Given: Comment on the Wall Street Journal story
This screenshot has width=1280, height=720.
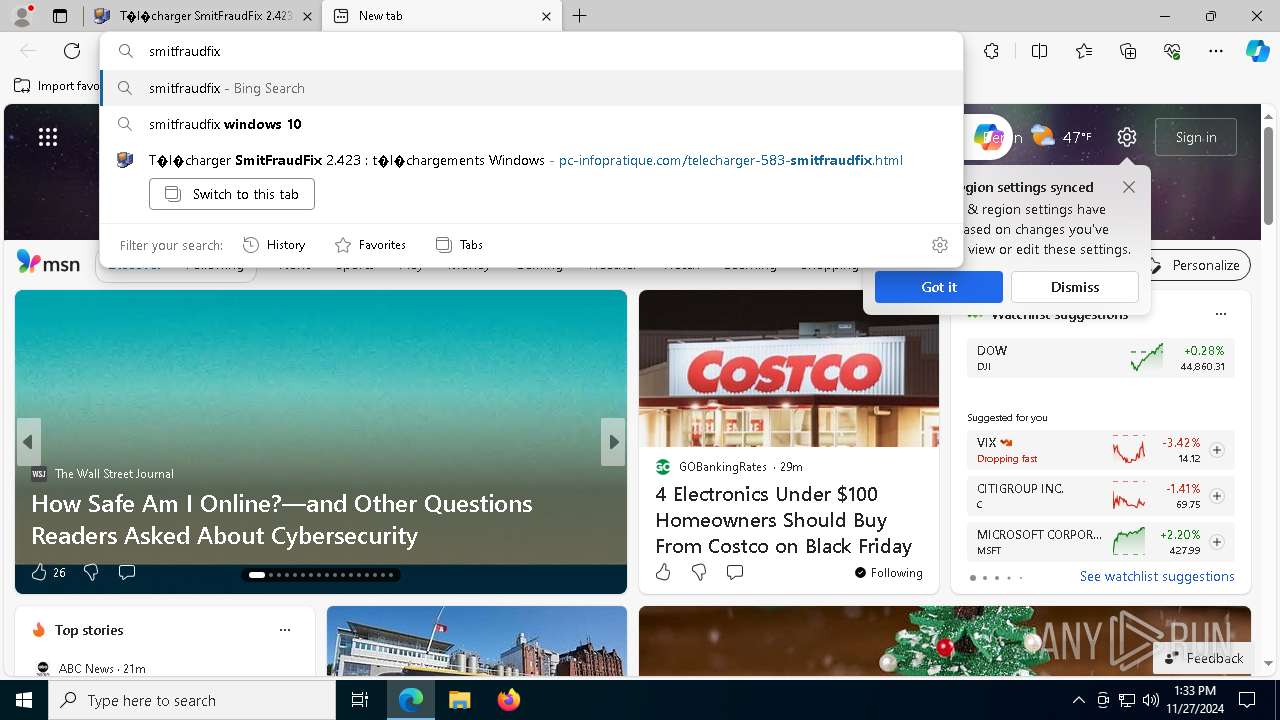Looking at the screenshot, I should (127, 572).
